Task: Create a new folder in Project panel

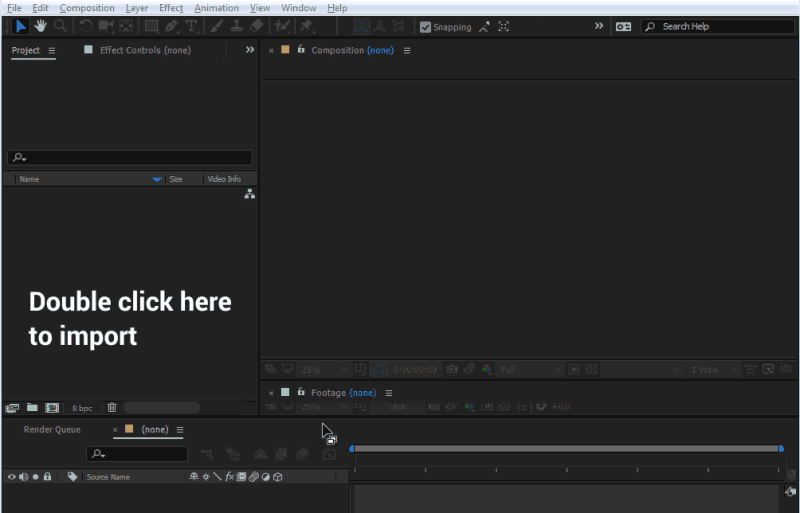Action: click(x=32, y=407)
